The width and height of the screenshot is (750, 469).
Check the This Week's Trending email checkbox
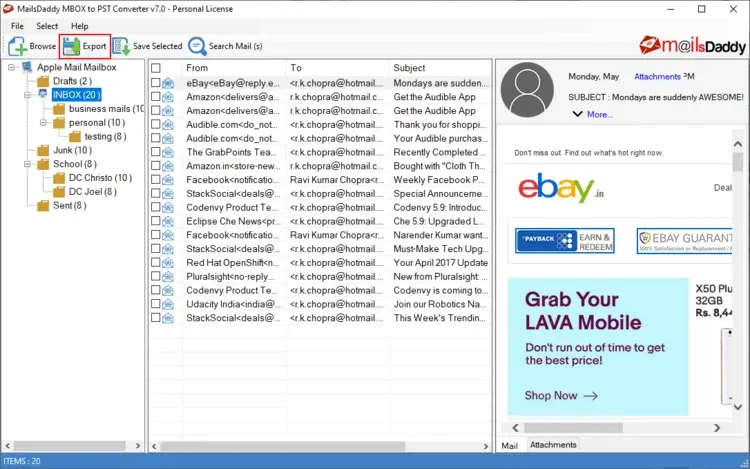(x=155, y=317)
